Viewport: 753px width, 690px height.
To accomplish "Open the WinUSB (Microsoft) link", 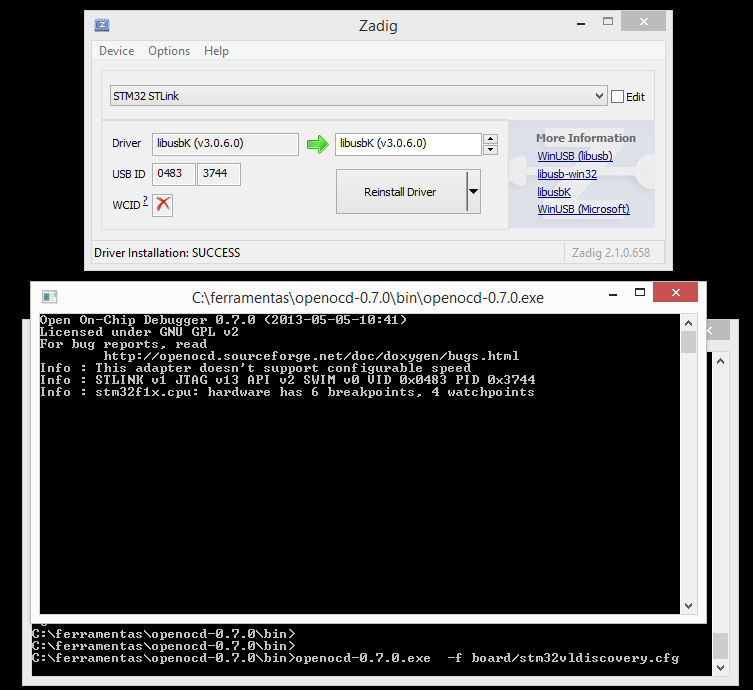I will click(x=583, y=209).
